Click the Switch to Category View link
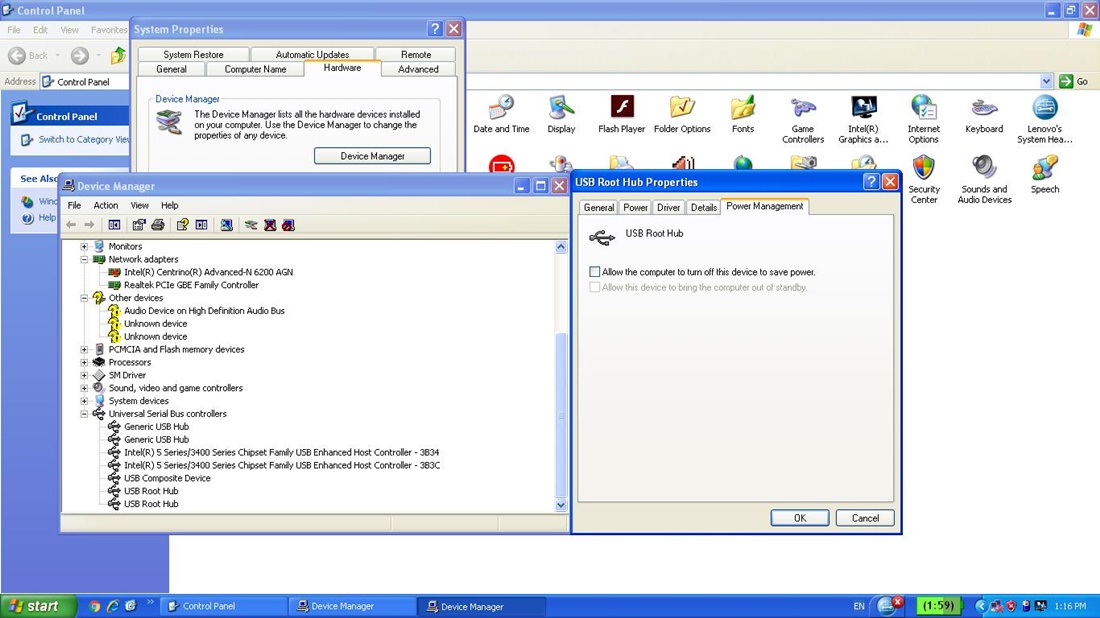 (83, 140)
